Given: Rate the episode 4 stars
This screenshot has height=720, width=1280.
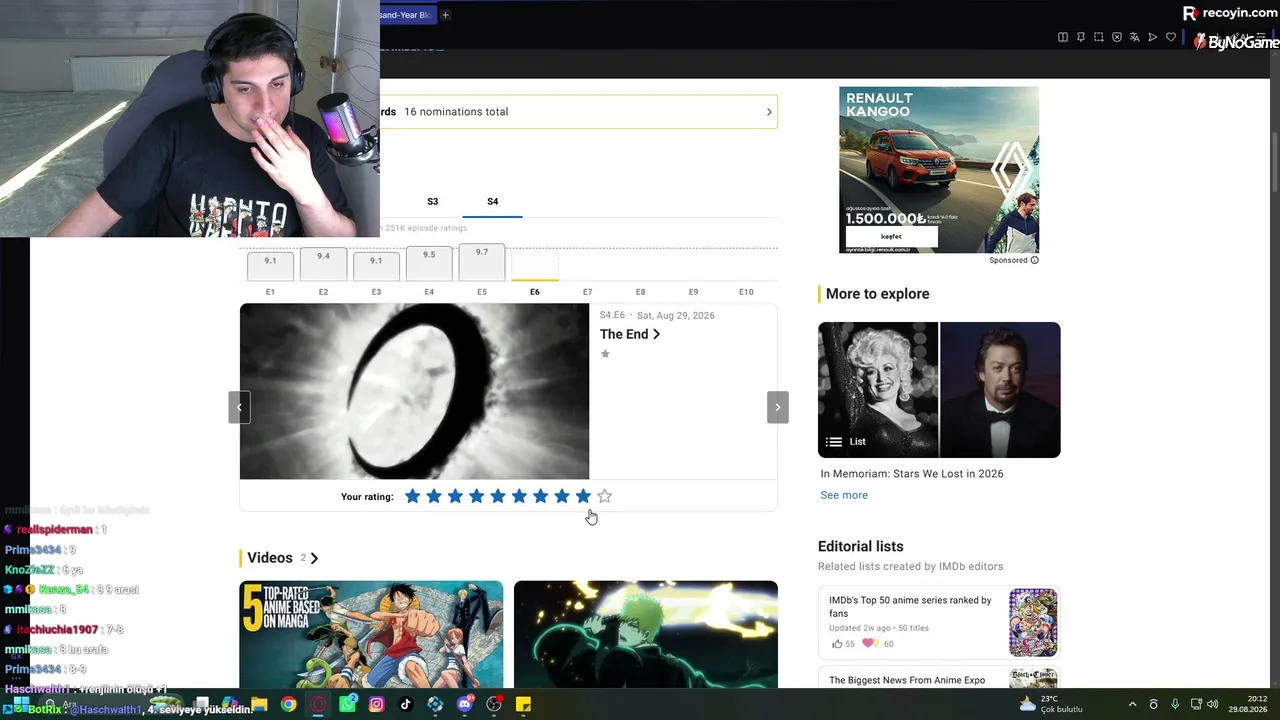Looking at the screenshot, I should point(476,496).
